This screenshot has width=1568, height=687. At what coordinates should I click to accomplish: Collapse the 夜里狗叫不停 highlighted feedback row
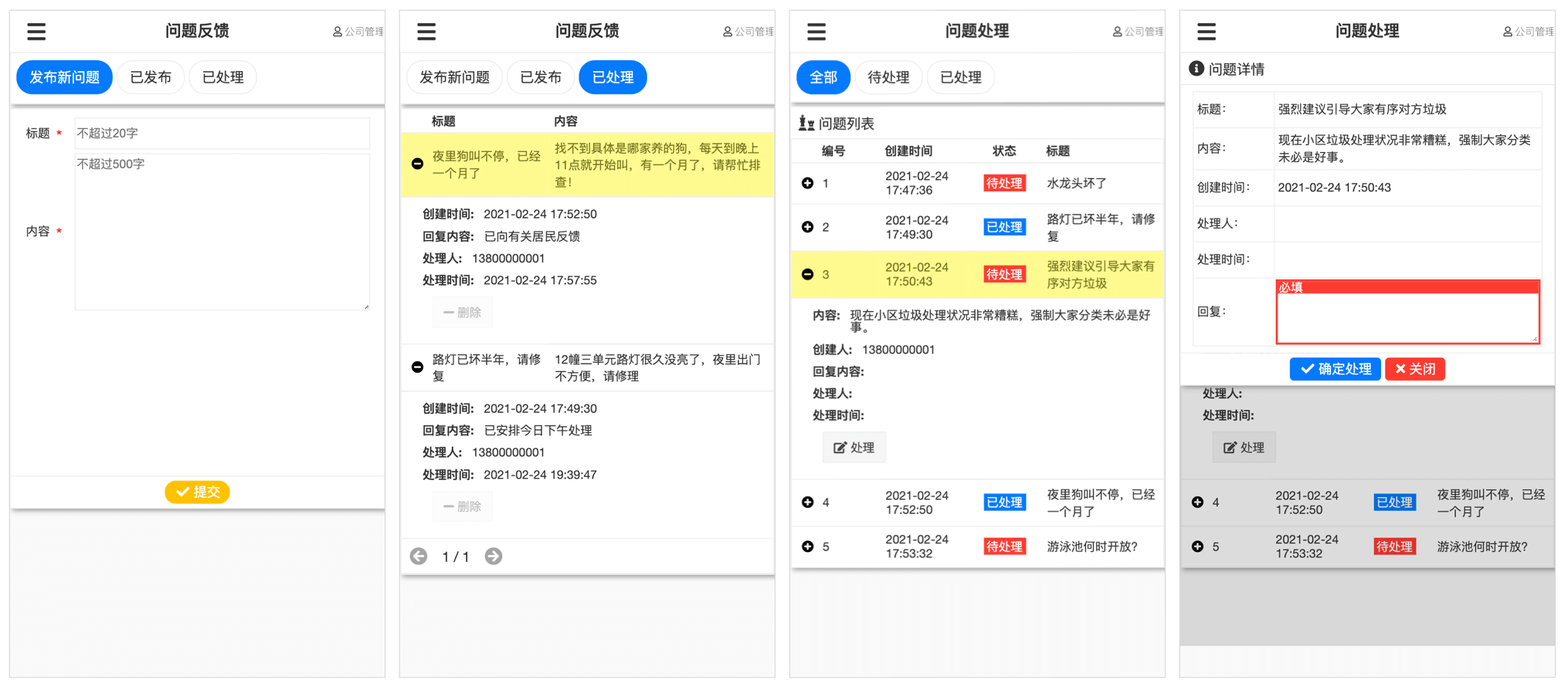(417, 164)
